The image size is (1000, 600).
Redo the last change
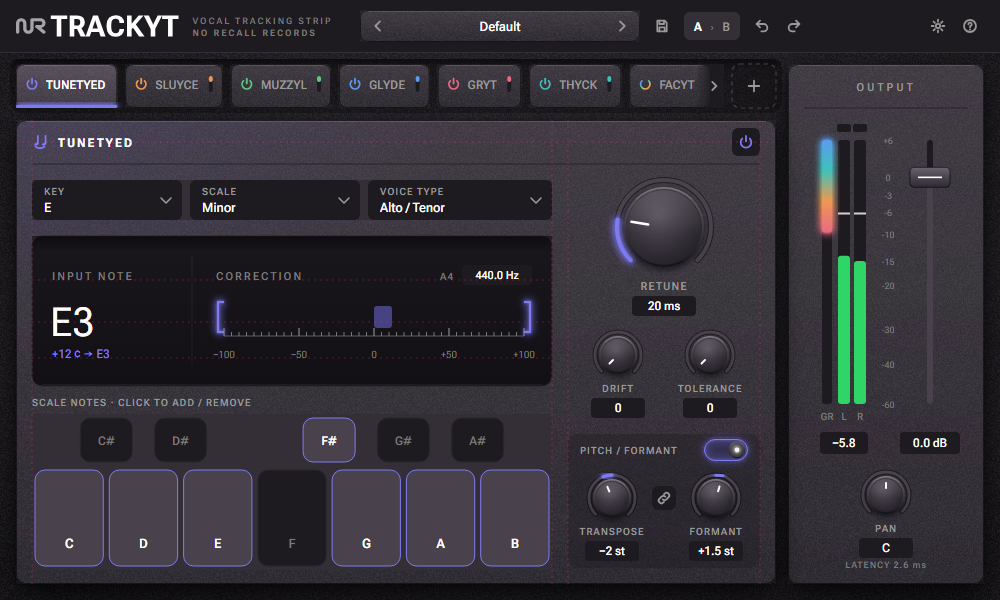click(793, 26)
